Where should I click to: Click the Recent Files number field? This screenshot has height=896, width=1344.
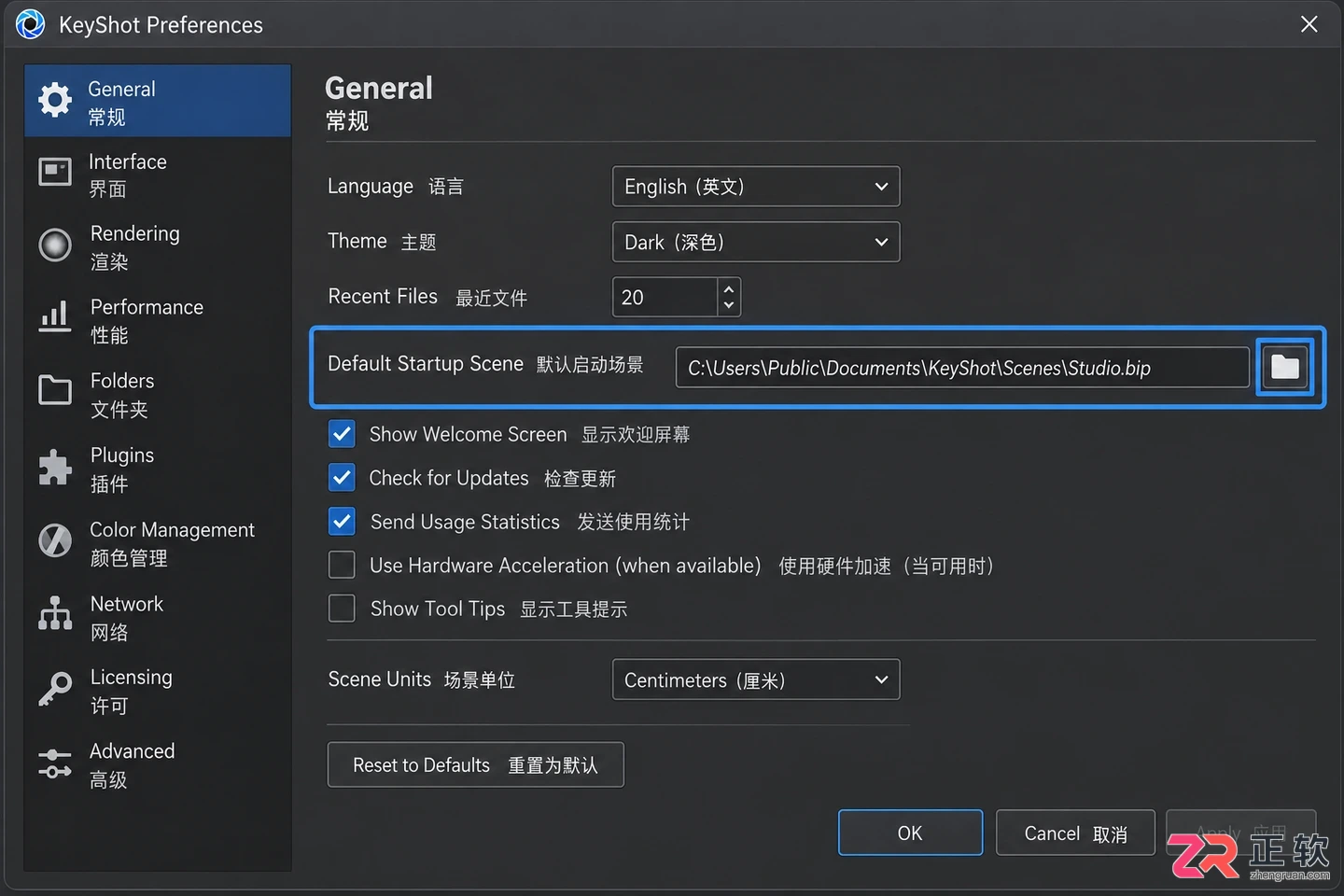(665, 297)
